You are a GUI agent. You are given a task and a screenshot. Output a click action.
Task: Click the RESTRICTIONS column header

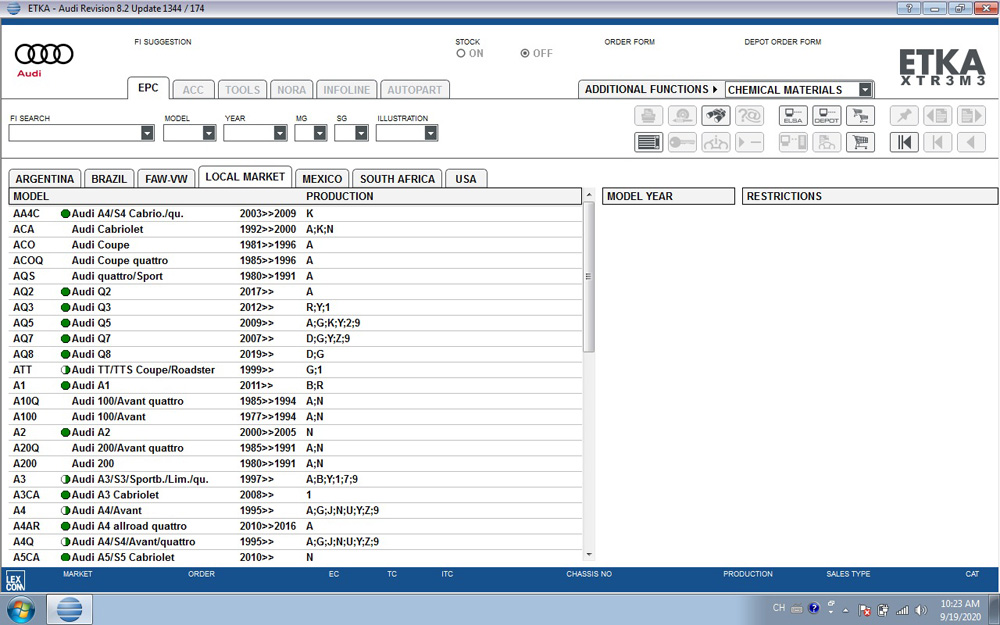(x=870, y=196)
